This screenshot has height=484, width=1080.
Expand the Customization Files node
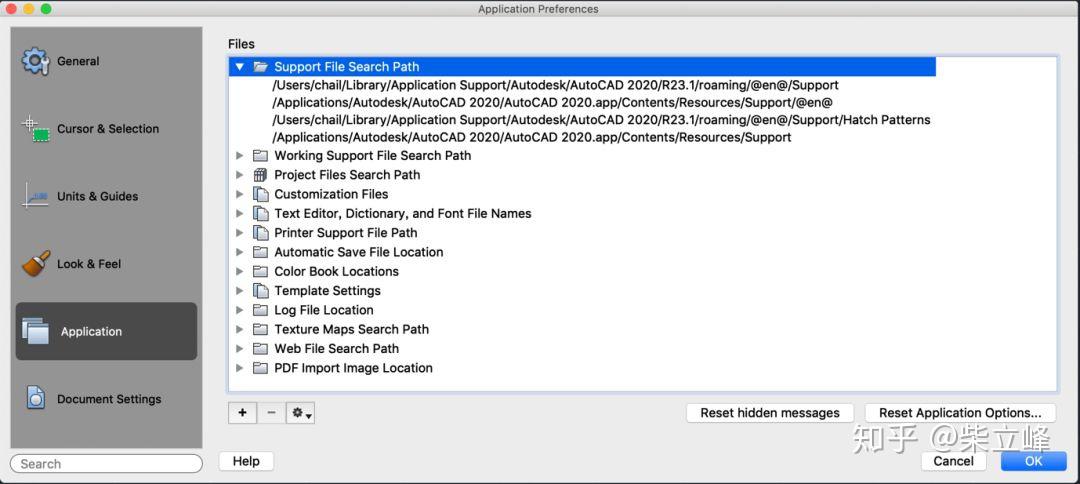click(240, 194)
